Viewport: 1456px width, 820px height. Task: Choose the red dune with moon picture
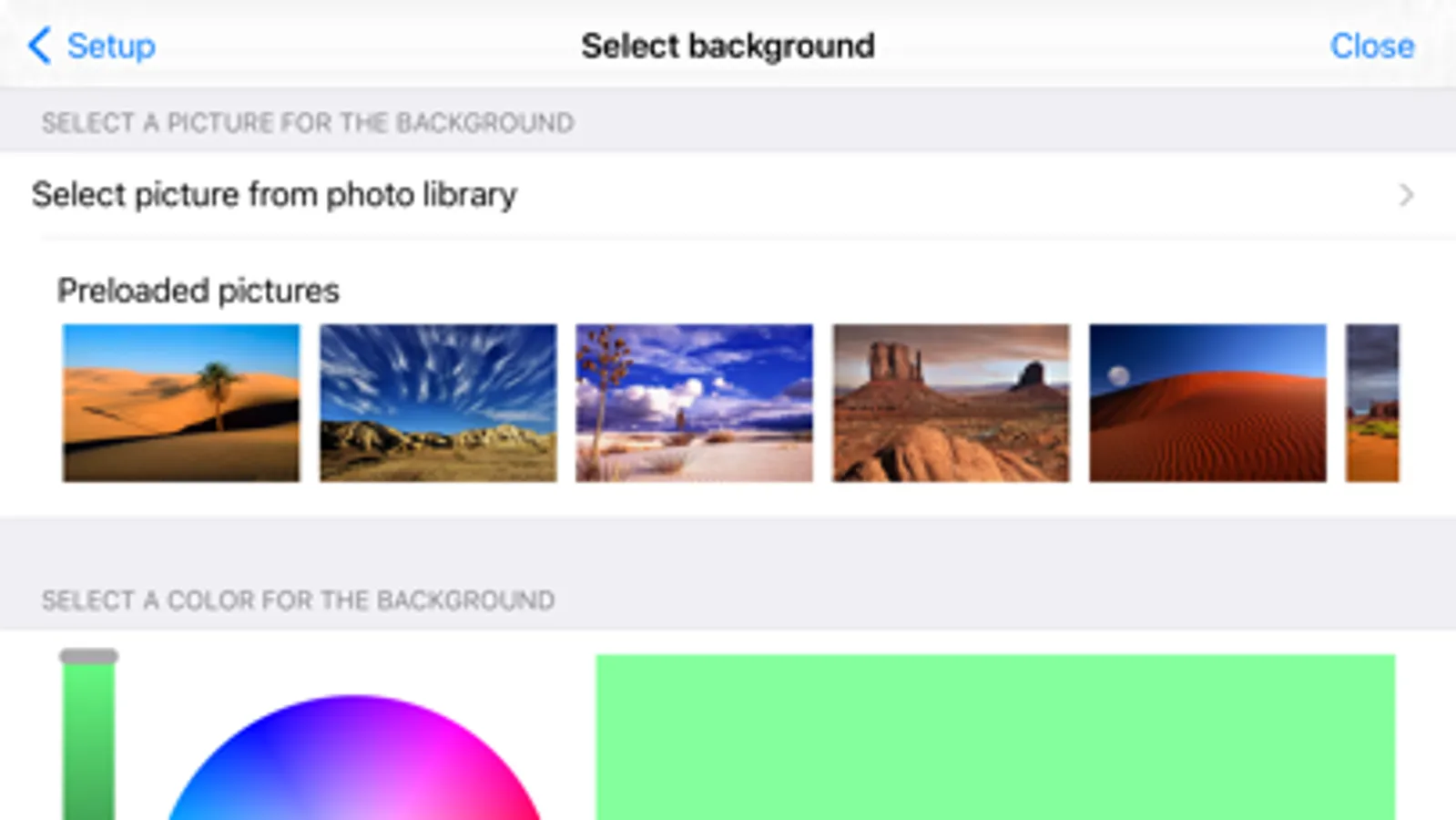pos(1208,403)
